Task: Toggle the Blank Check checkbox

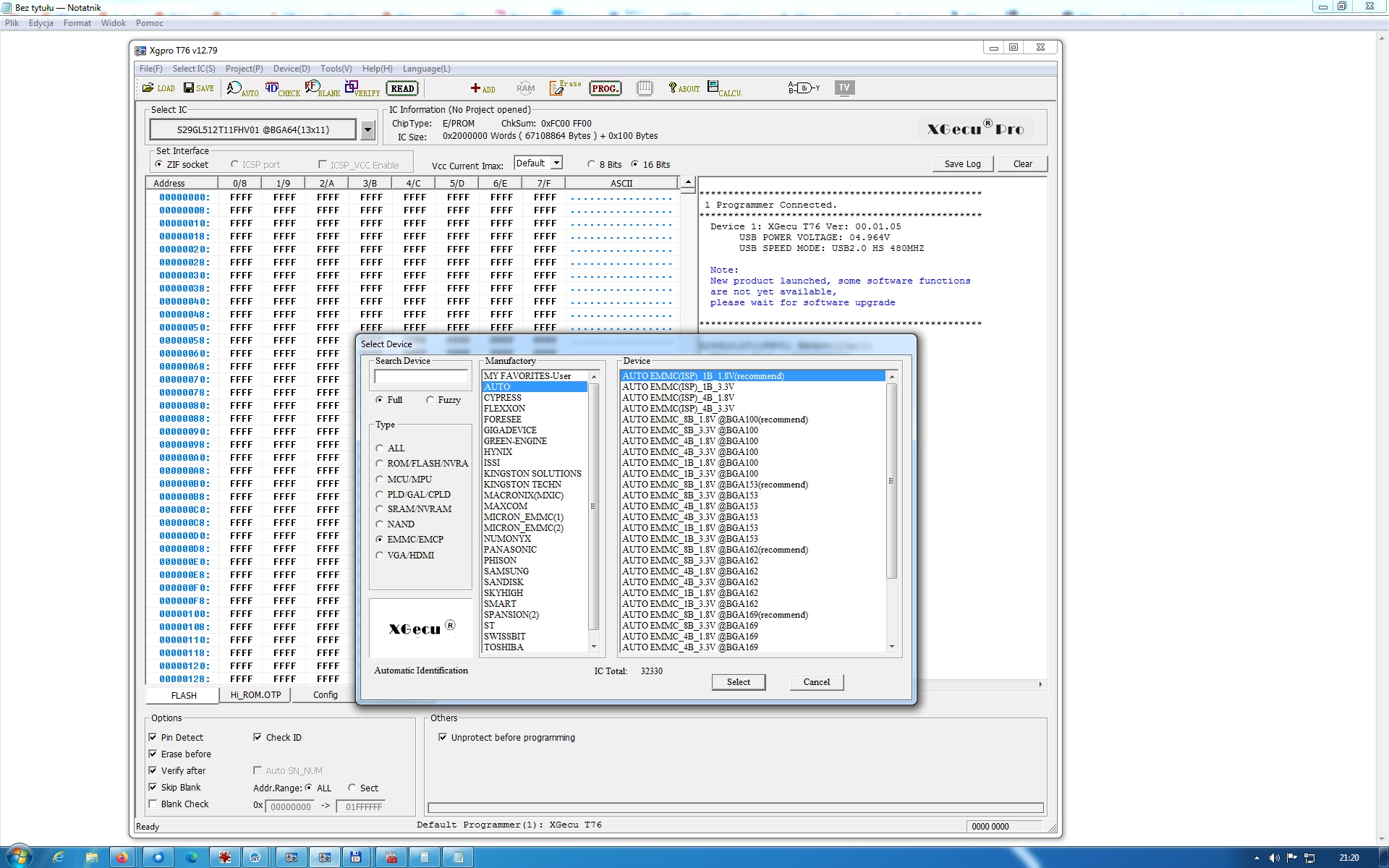Action: [x=153, y=804]
